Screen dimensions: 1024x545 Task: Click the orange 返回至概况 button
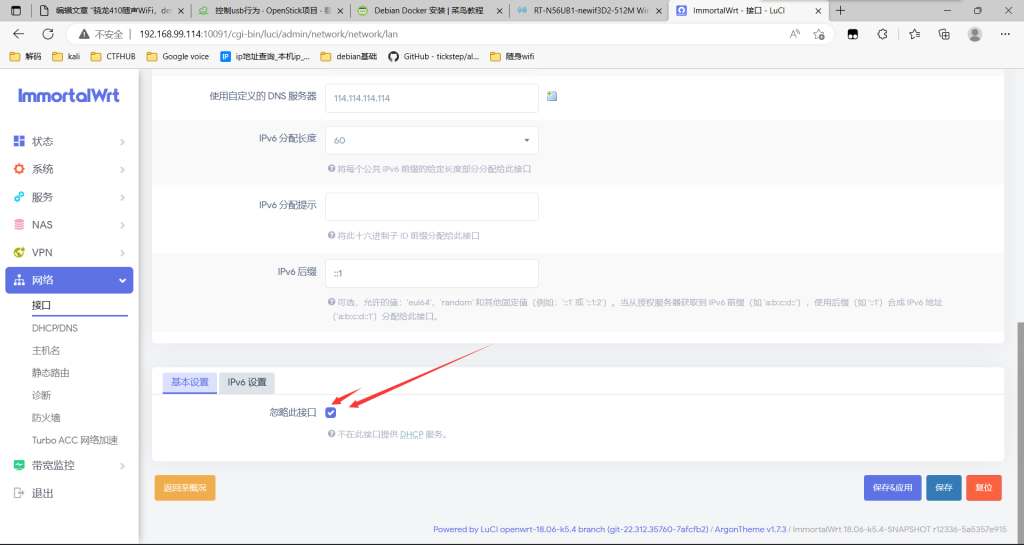pyautogui.click(x=185, y=487)
